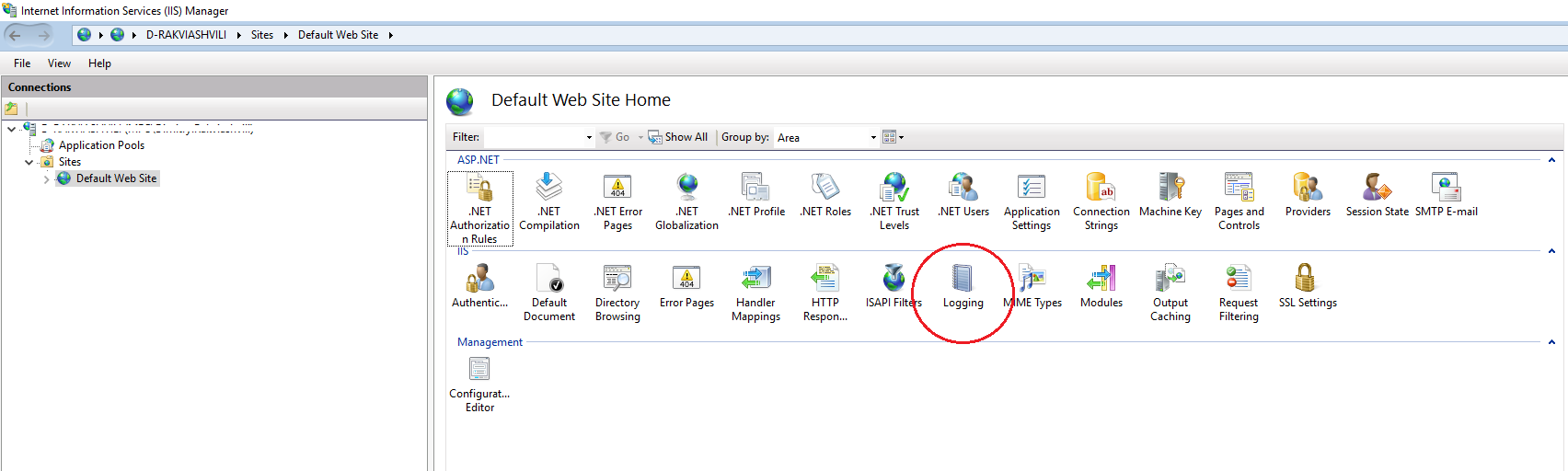Open Directory Browsing feature

617,293
